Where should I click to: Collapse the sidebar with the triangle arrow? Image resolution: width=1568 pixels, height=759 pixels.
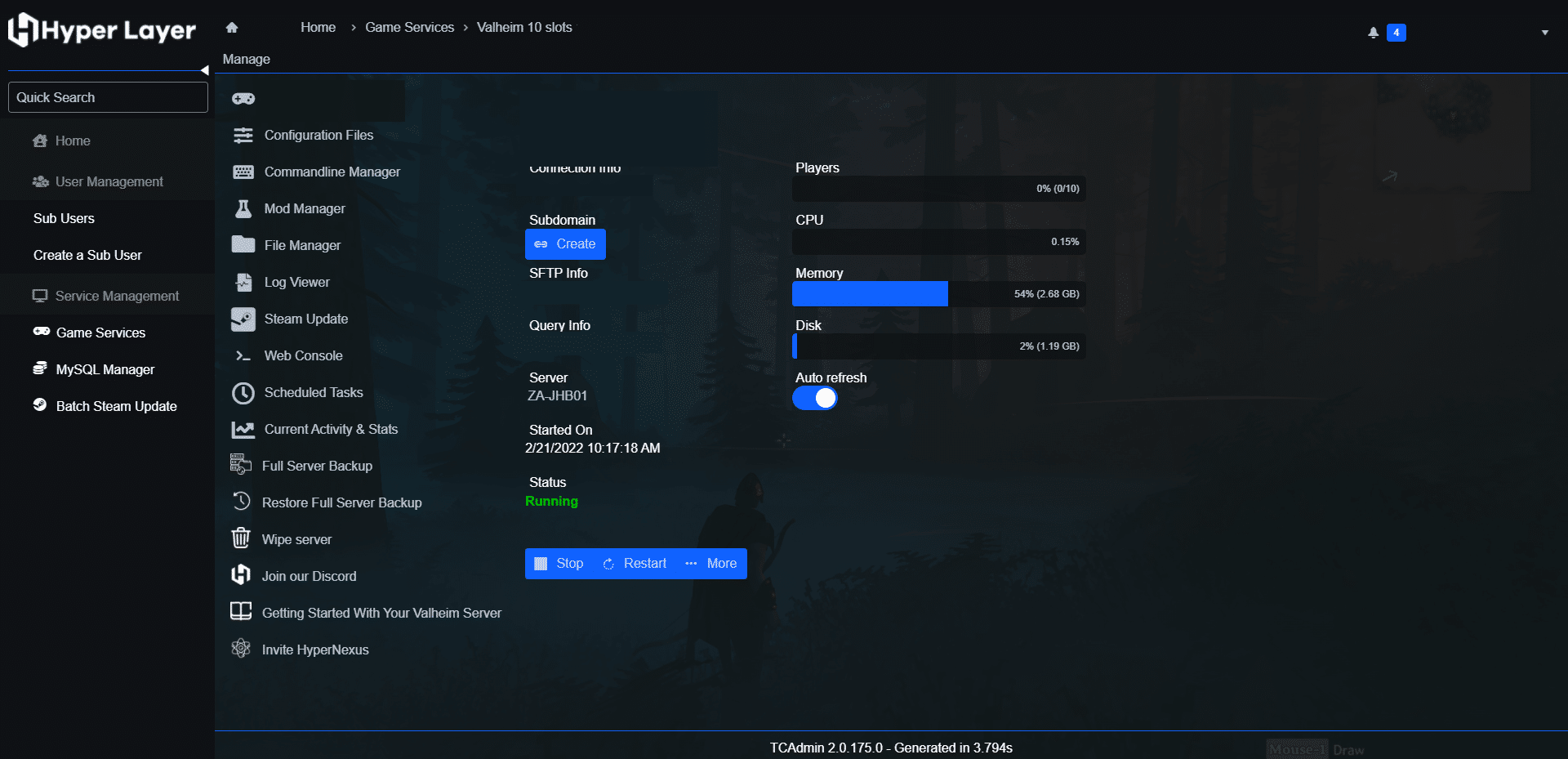[x=205, y=71]
